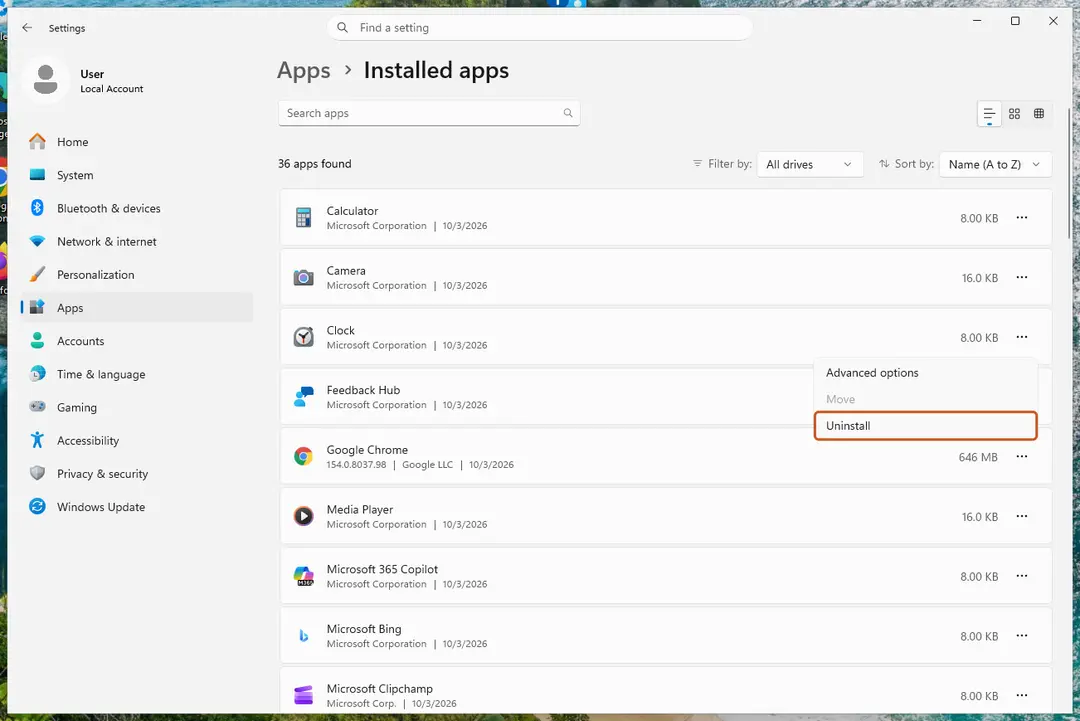Image resolution: width=1080 pixels, height=721 pixels.
Task: Click the magnifier icon in Search apps
Action: point(568,113)
